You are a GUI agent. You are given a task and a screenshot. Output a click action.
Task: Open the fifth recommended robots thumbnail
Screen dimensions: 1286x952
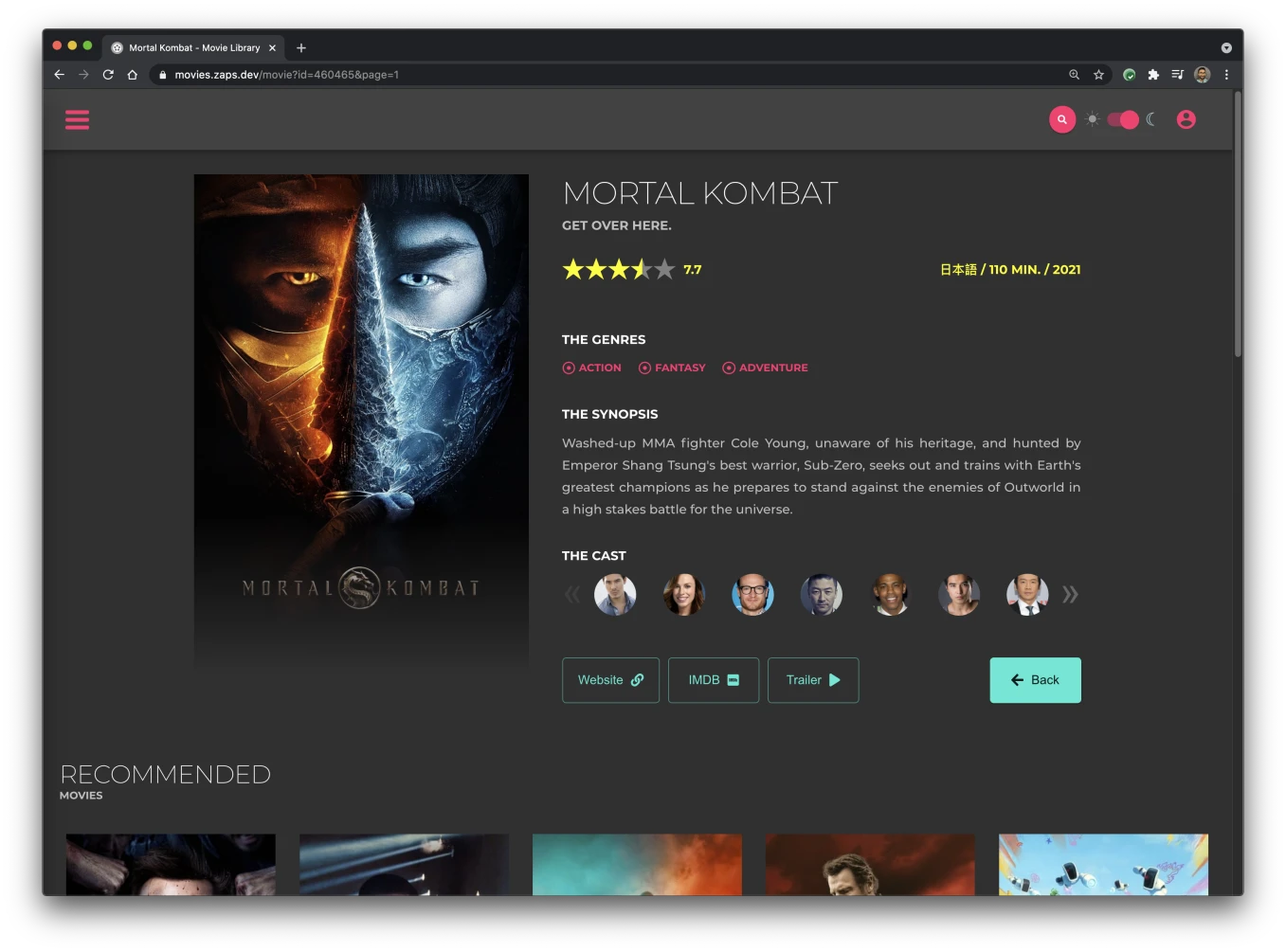(1103, 865)
